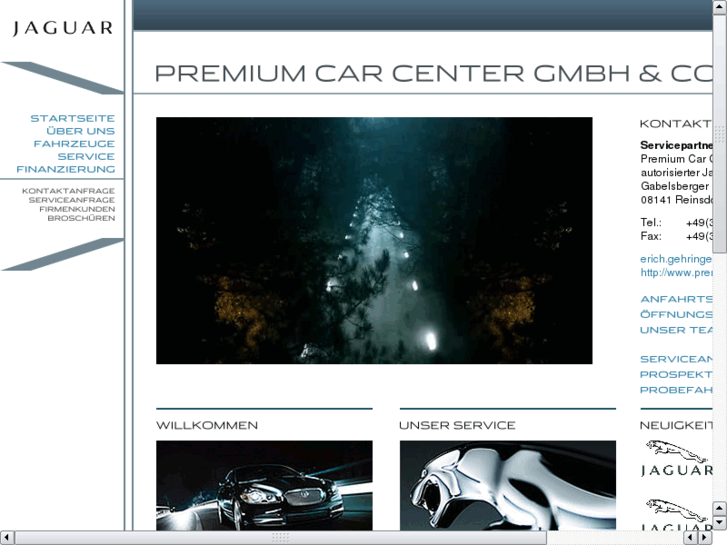The image size is (727, 545).
Task: Click the Willkommen car thumbnail
Action: pyautogui.click(x=264, y=485)
